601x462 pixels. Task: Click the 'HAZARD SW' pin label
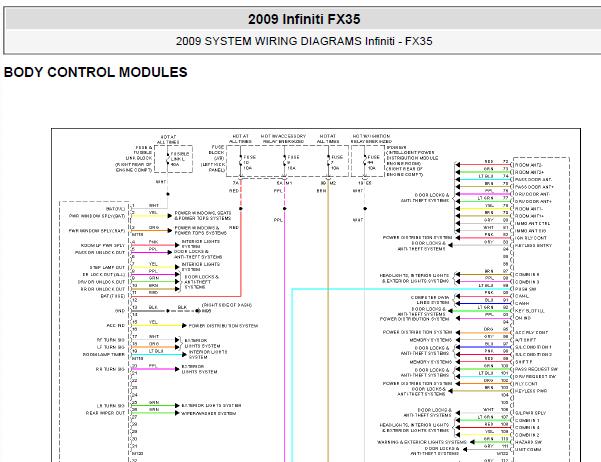pos(528,442)
